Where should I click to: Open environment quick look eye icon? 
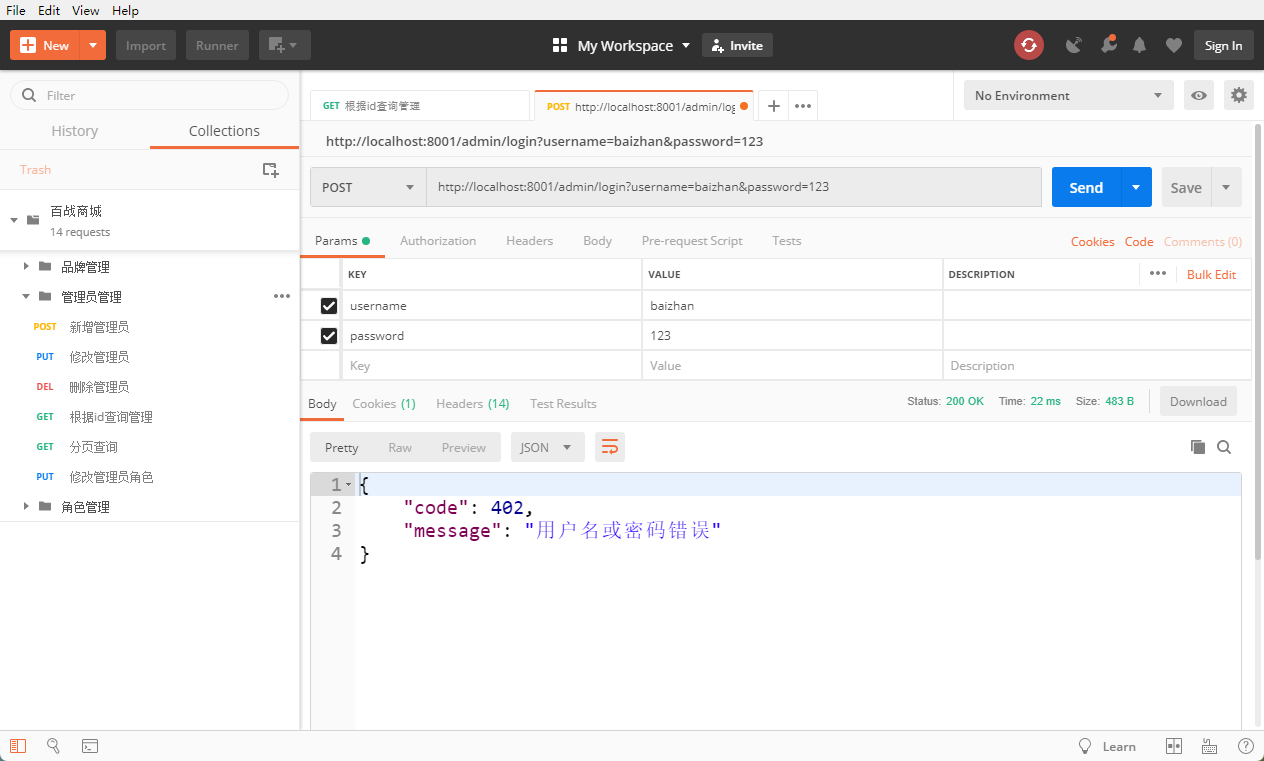[1199, 95]
